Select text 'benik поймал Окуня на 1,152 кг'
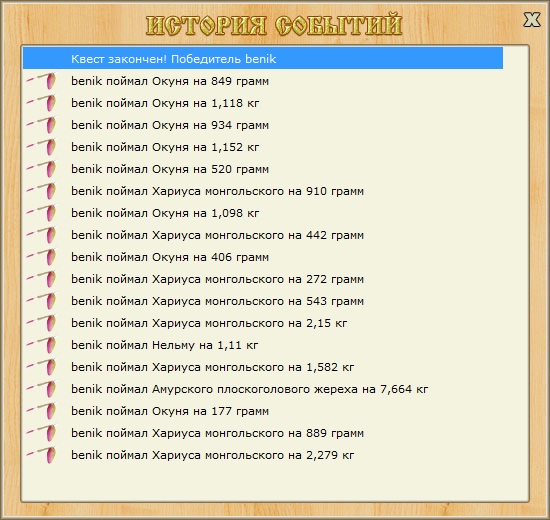550x520 pixels. (x=165, y=147)
